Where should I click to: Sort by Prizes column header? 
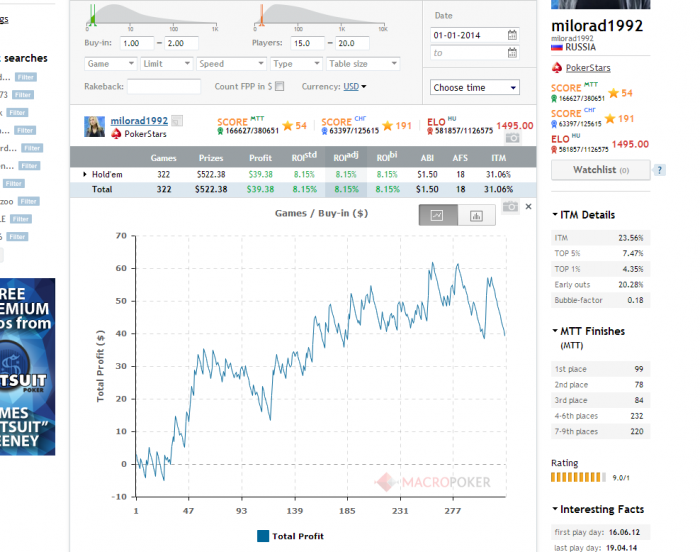click(x=211, y=158)
